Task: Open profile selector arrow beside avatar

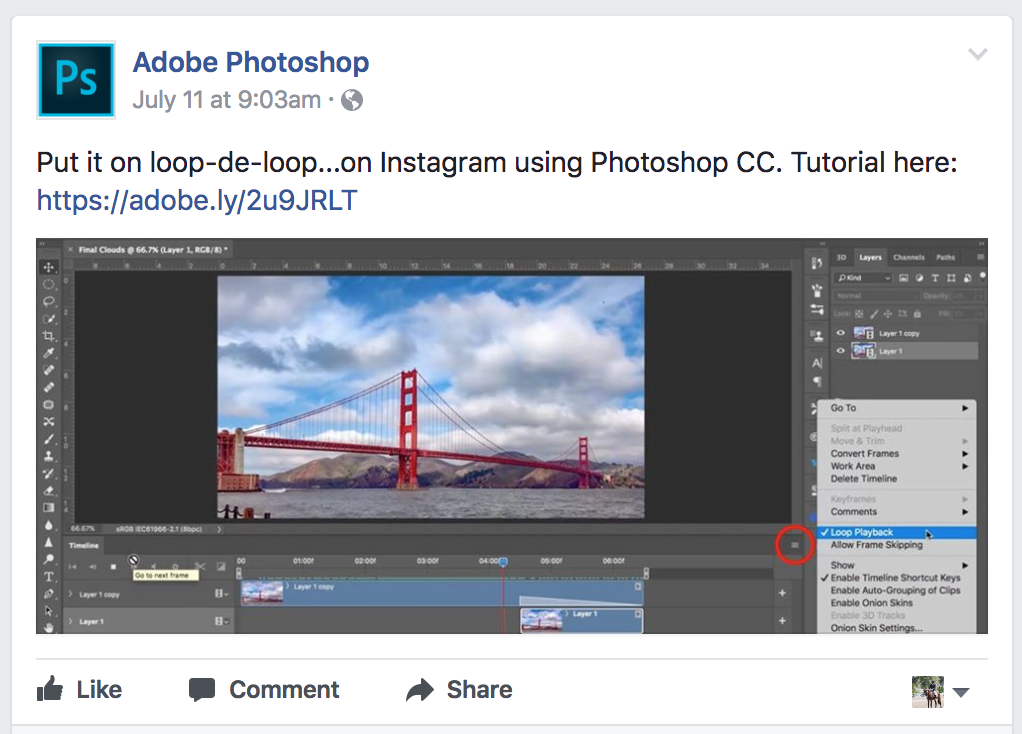Action: tap(961, 692)
